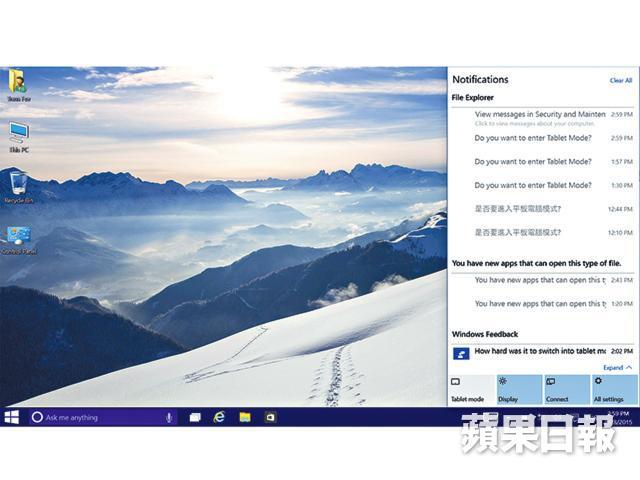Viewport: 640px width, 480px height.
Task: Click the Expand quick actions chevron
Action: 617,368
